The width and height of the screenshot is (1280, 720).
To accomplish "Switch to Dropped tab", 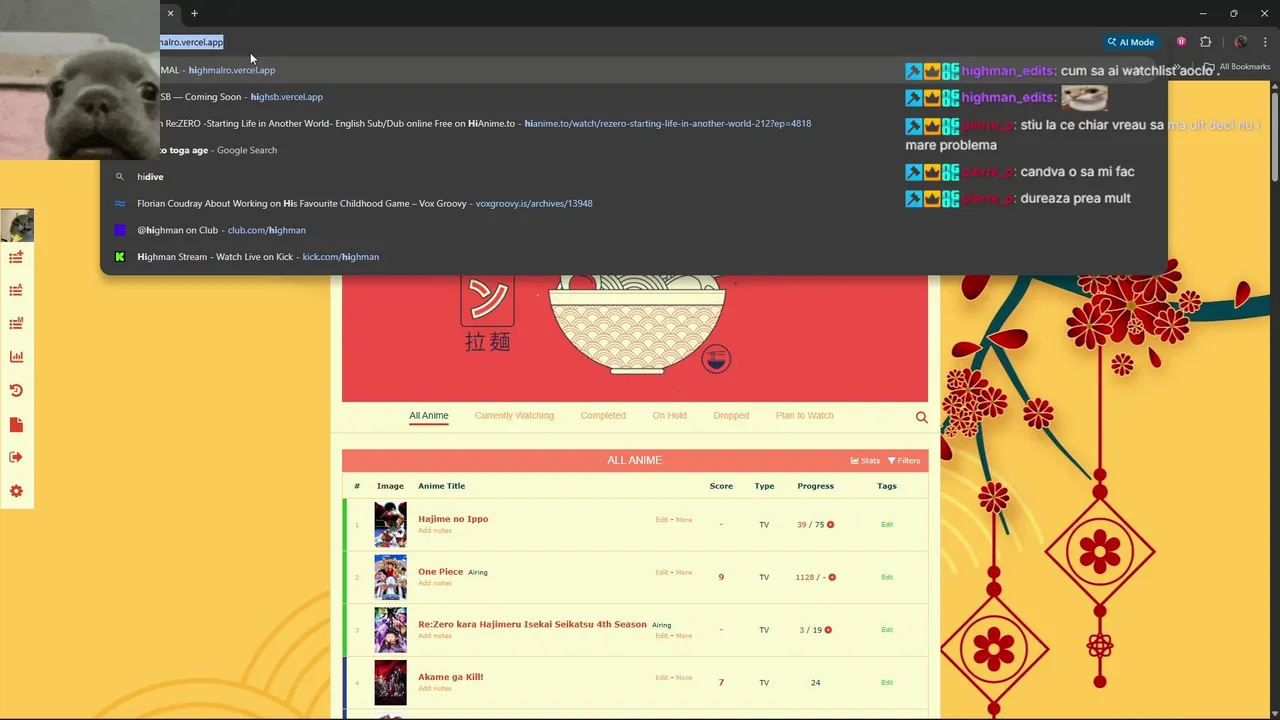I will click(x=731, y=416).
